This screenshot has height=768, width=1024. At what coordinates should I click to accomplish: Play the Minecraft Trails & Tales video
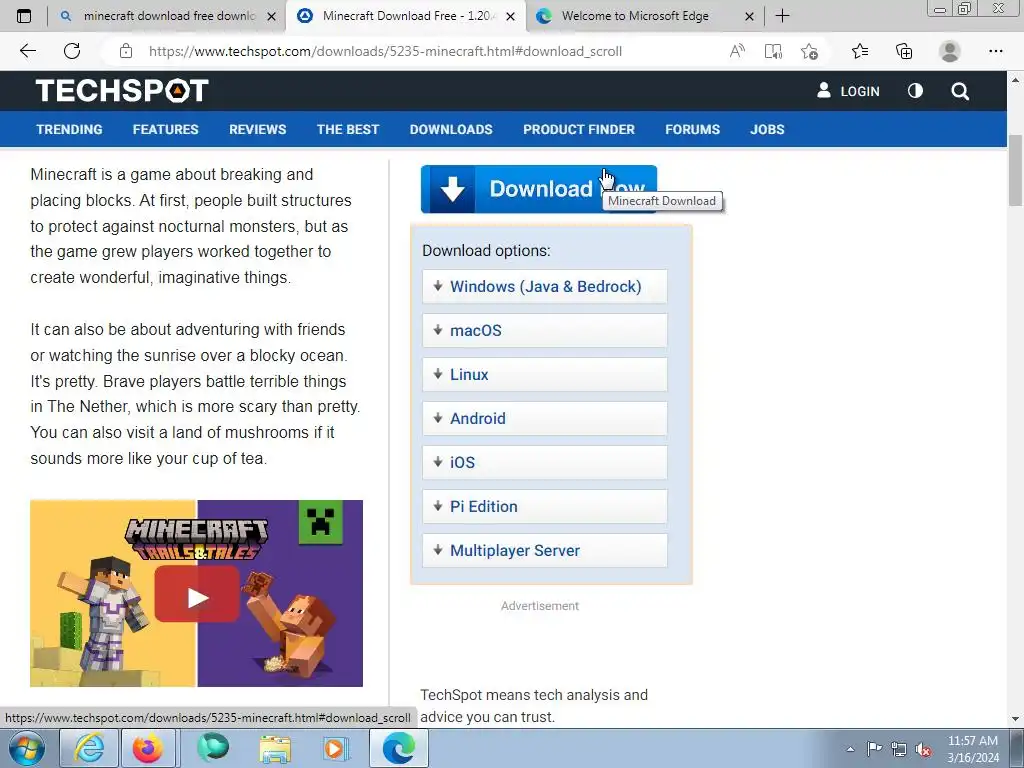pyautogui.click(x=197, y=596)
